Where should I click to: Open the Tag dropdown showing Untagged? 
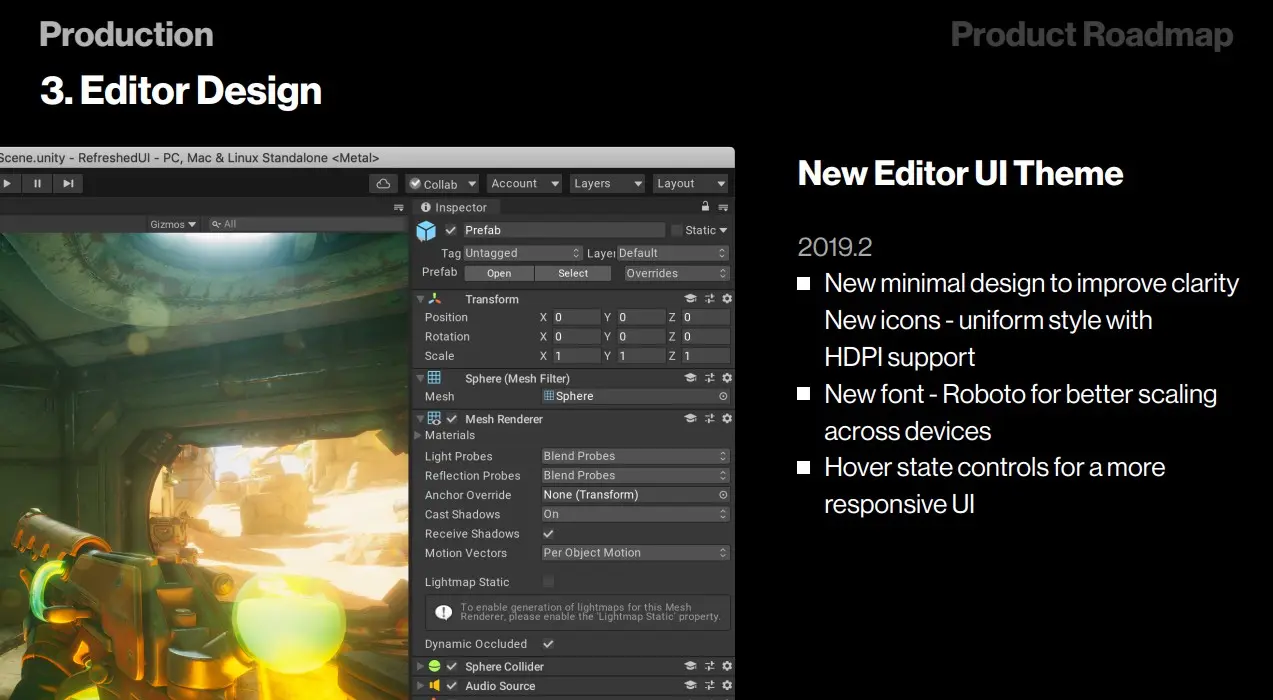[522, 253]
